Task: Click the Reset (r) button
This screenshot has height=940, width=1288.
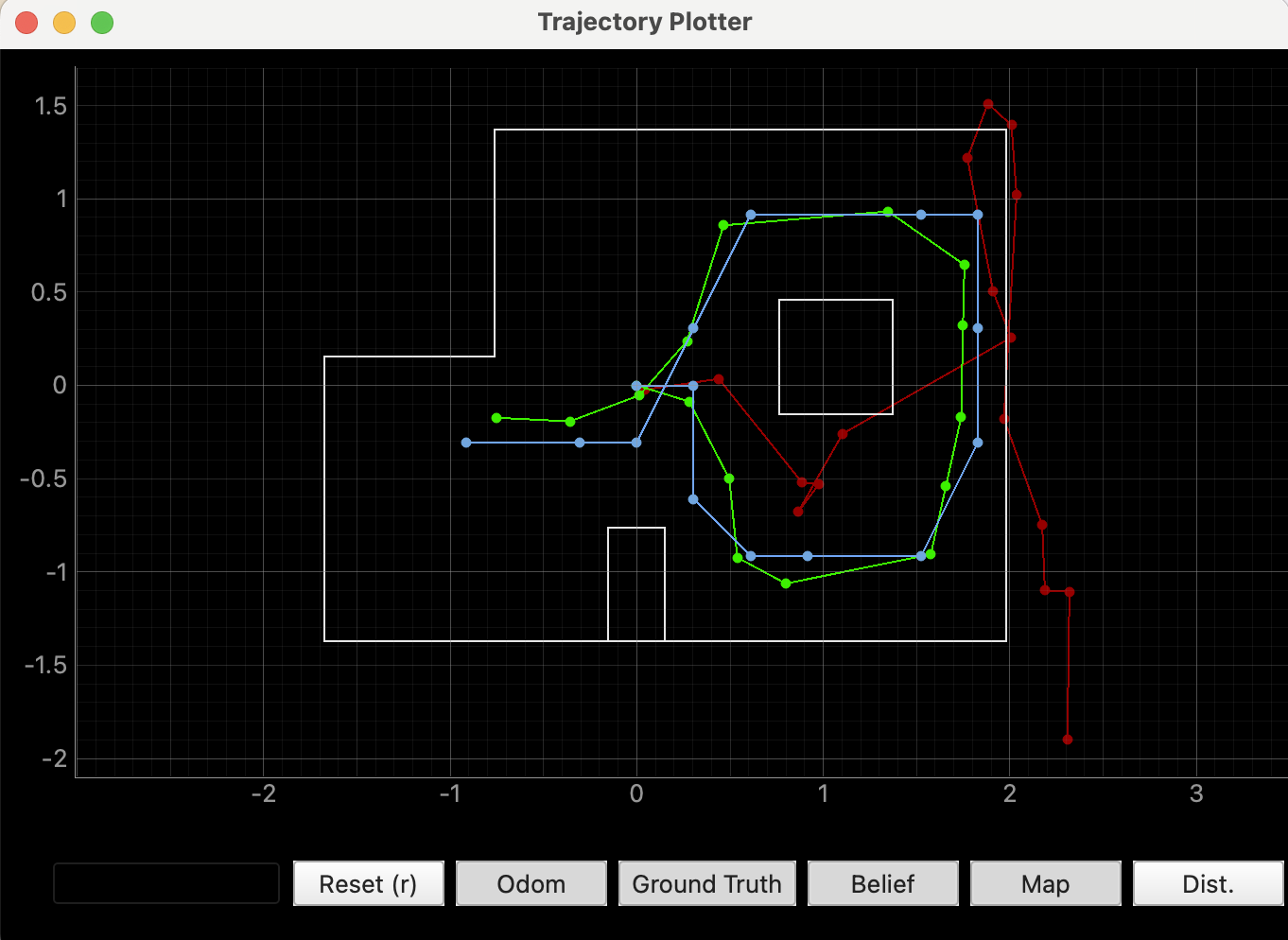Action: point(369,884)
